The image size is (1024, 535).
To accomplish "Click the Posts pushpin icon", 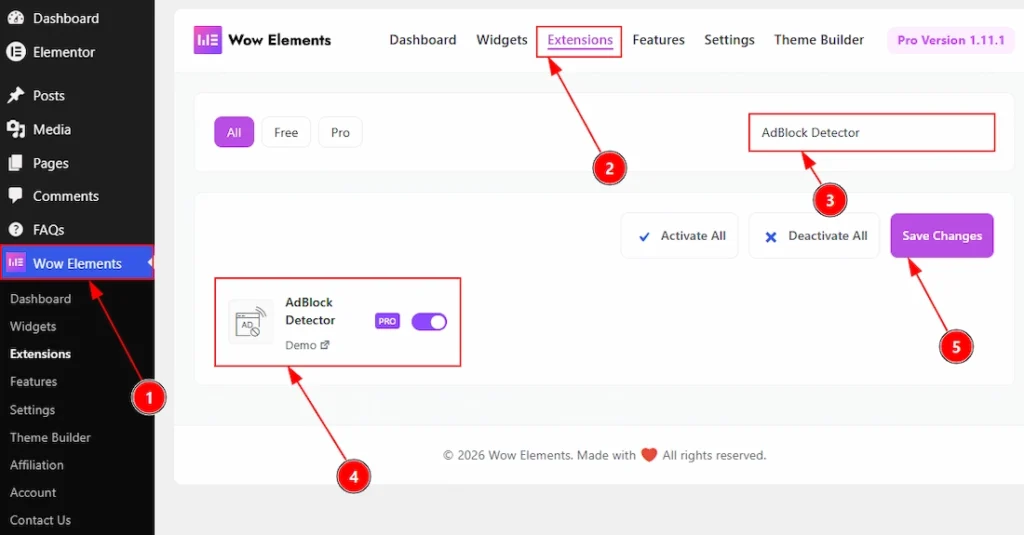I will pyautogui.click(x=16, y=95).
